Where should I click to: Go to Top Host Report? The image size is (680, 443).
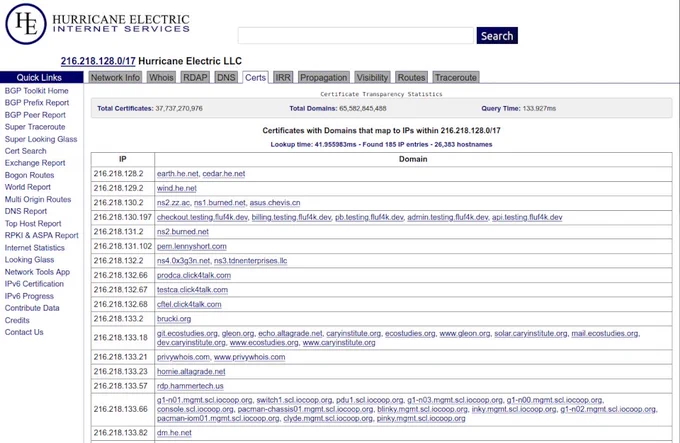tap(33, 224)
